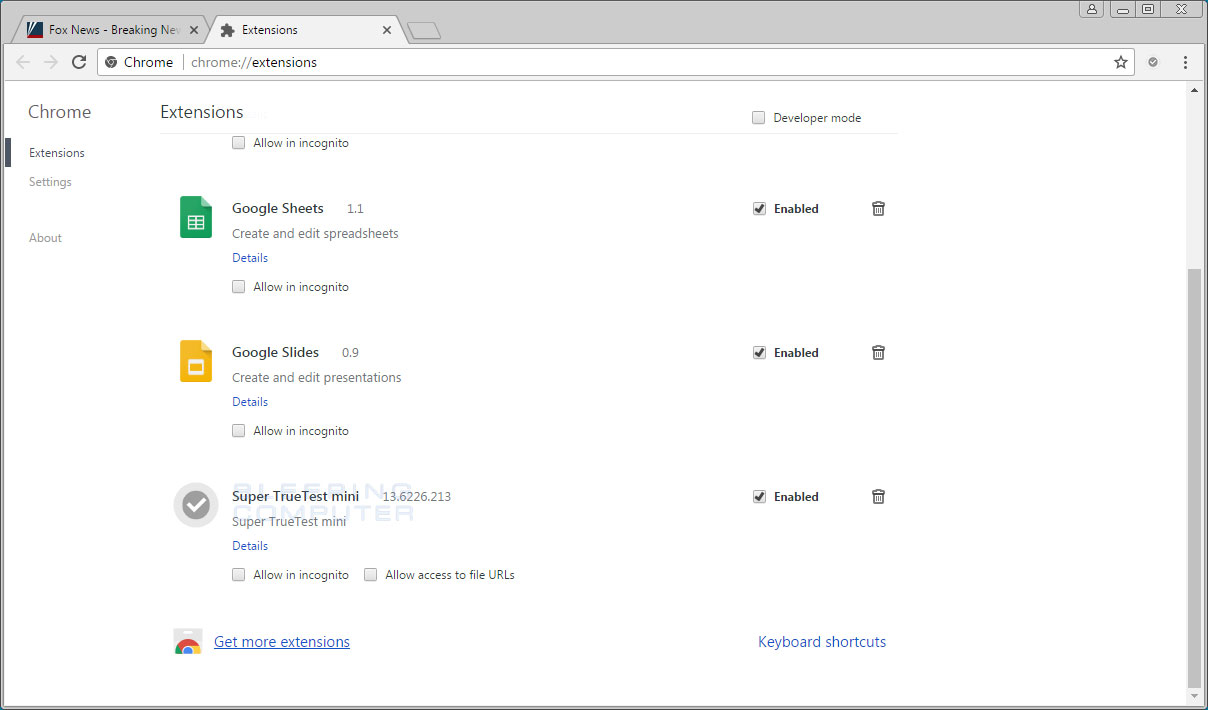This screenshot has height=710, width=1208.
Task: Enable Developer mode
Action: point(758,117)
